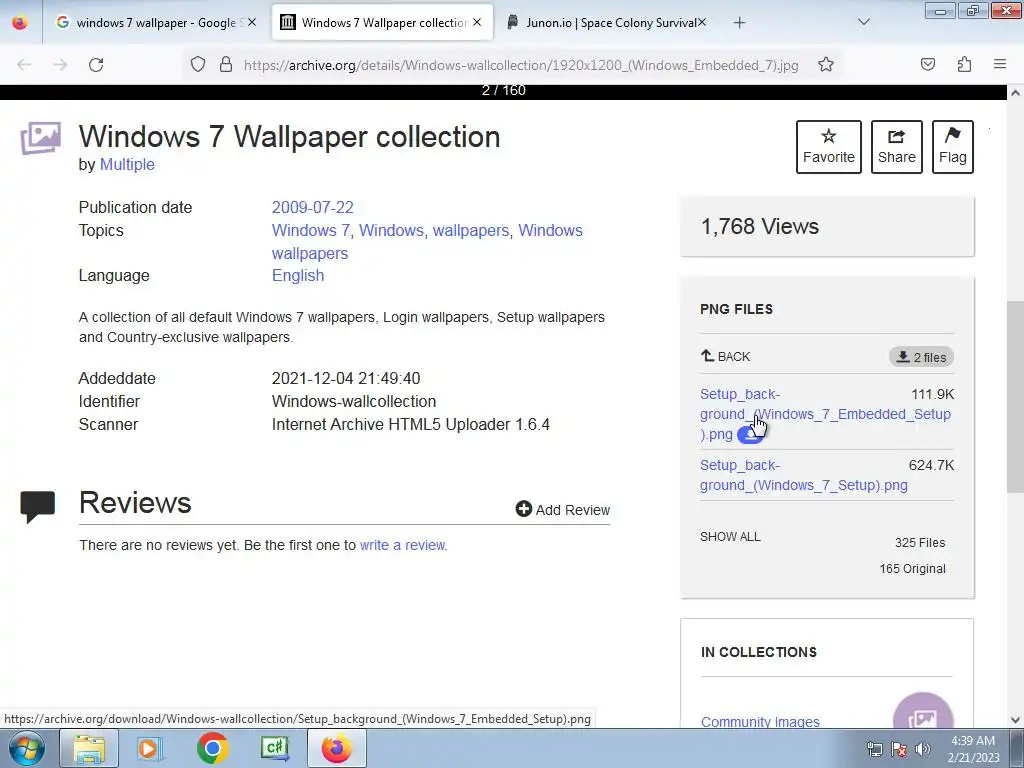
Task: Click the 325 Files text
Action: (920, 543)
